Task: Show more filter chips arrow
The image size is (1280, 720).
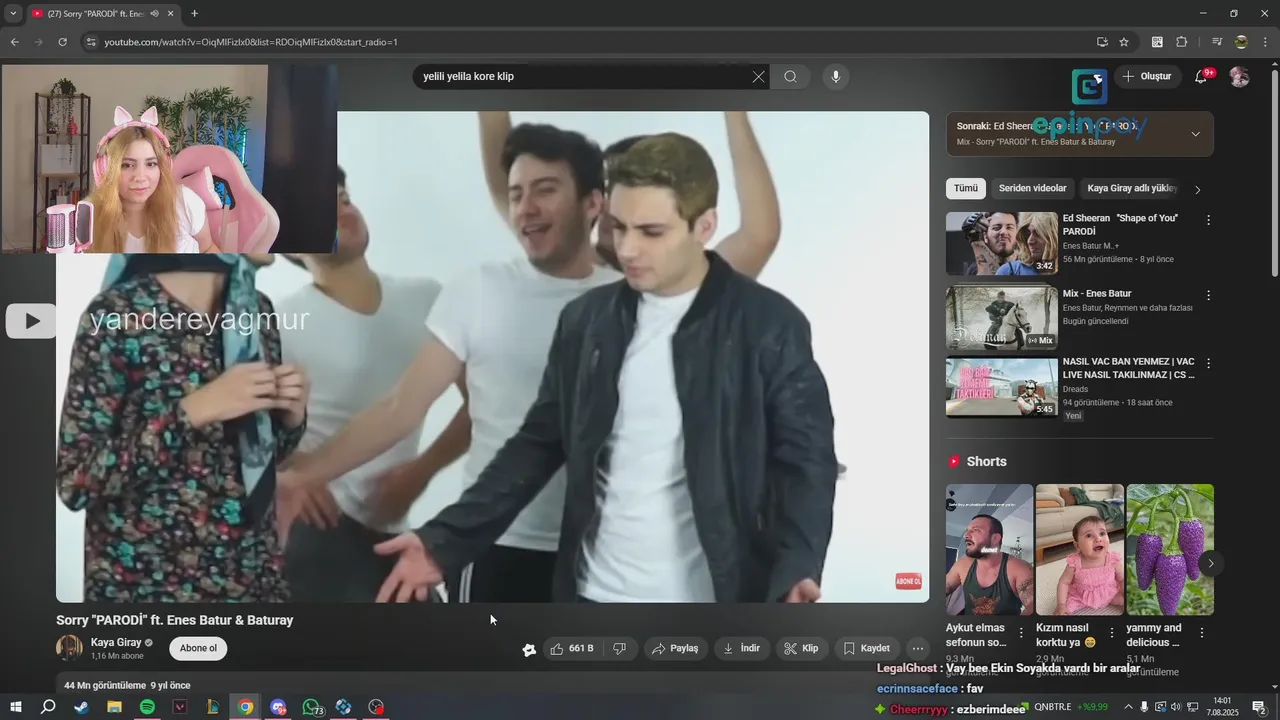Action: point(1198,189)
